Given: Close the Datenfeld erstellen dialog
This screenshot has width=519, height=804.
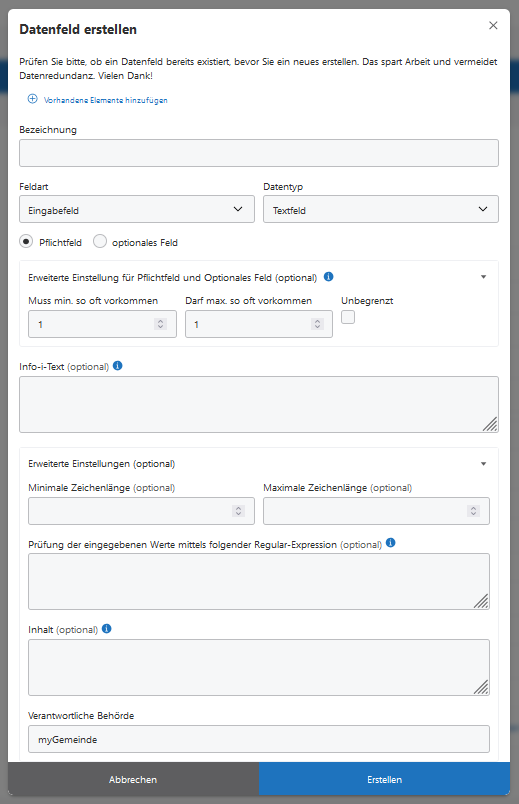Looking at the screenshot, I should coord(493,26).
